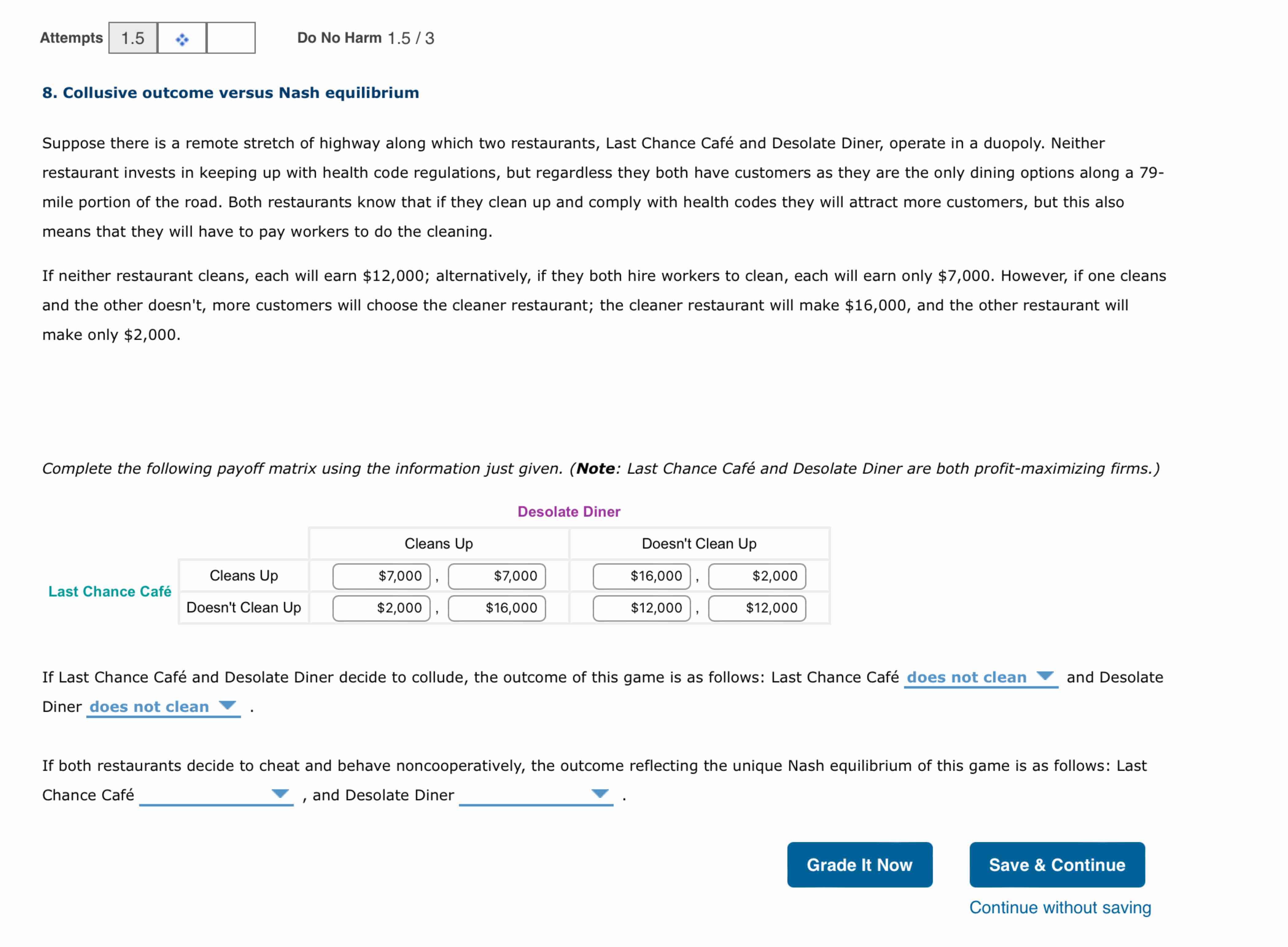Image resolution: width=1288 pixels, height=947 pixels.
Task: Click Diner payoff field in Cleans Up/Cleans Up cell
Action: click(496, 576)
